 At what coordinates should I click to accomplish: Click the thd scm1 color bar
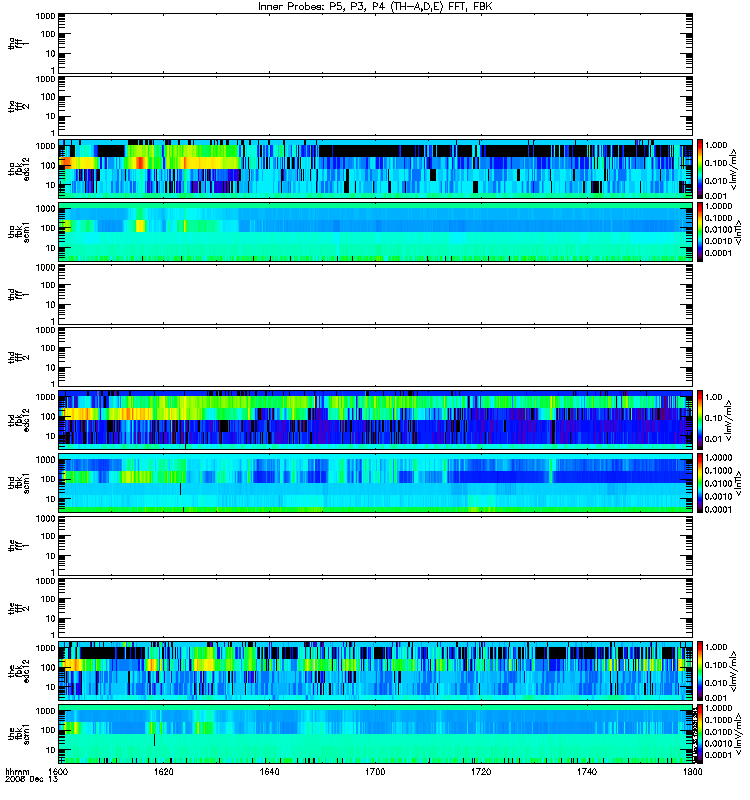pyautogui.click(x=700, y=483)
